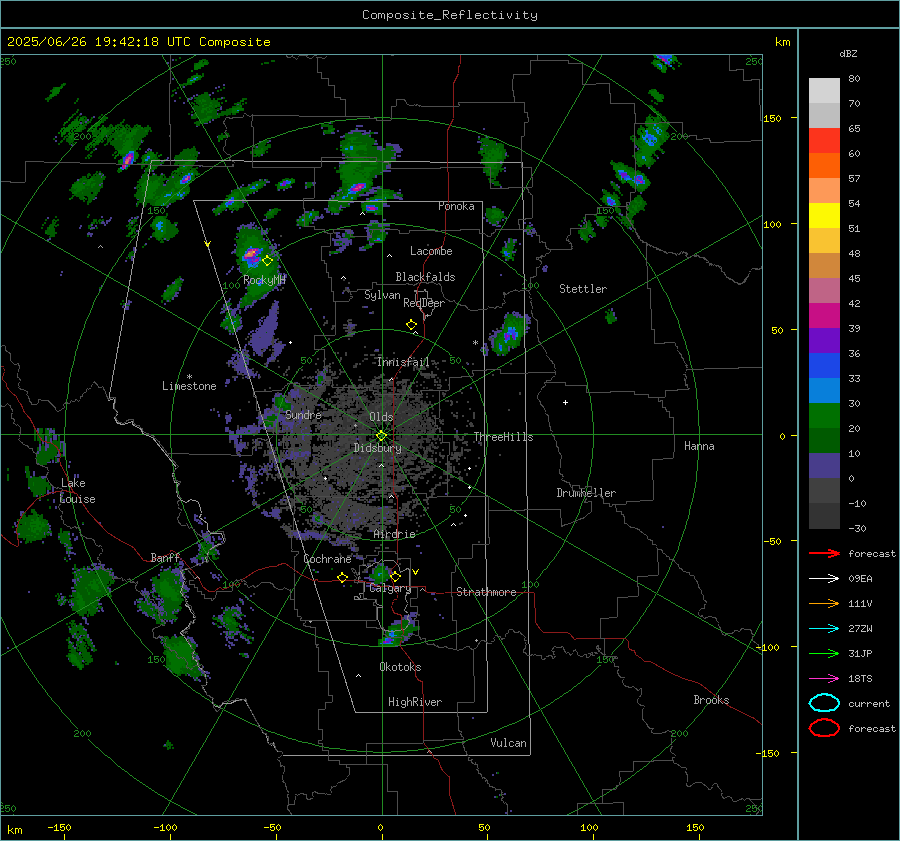Click the Composite_Reflectivity title
This screenshot has width=900, height=841.
tap(450, 15)
